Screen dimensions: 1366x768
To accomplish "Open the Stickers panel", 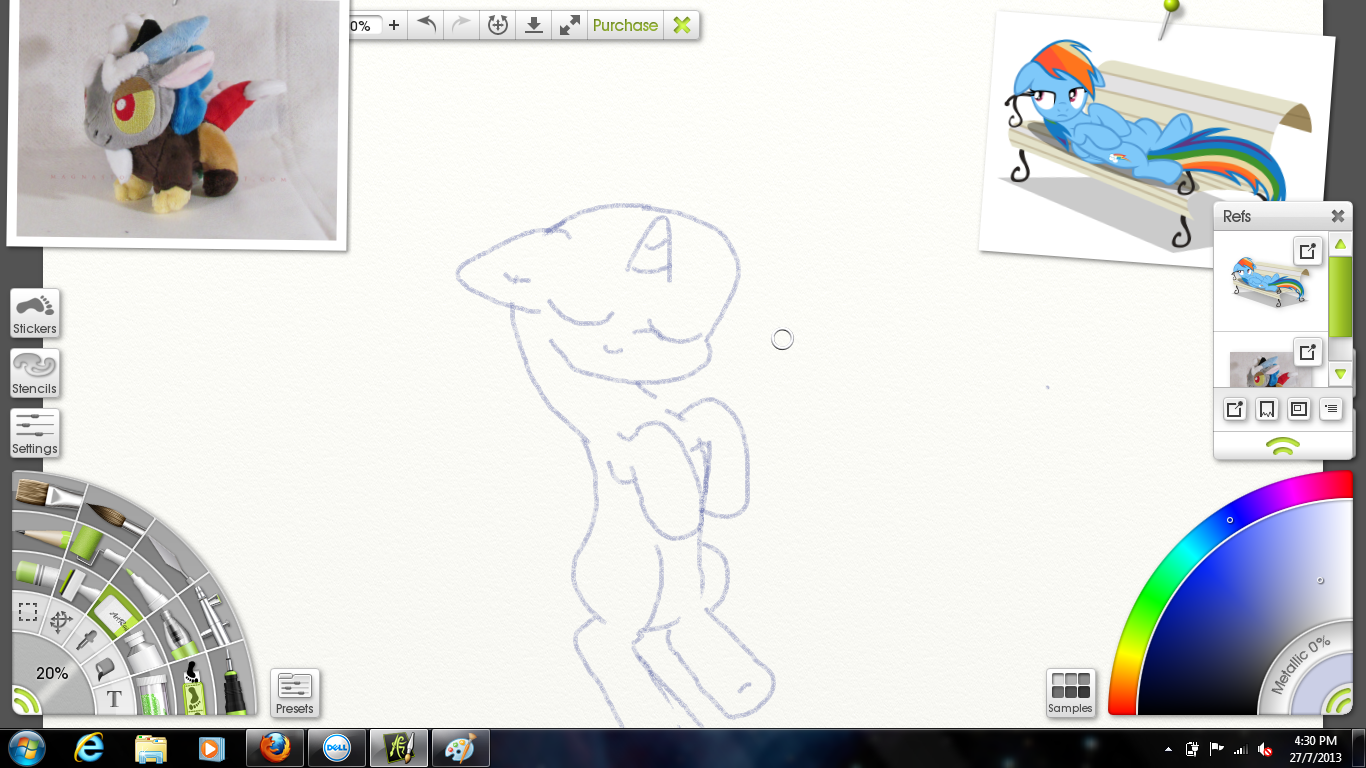I will (35, 313).
